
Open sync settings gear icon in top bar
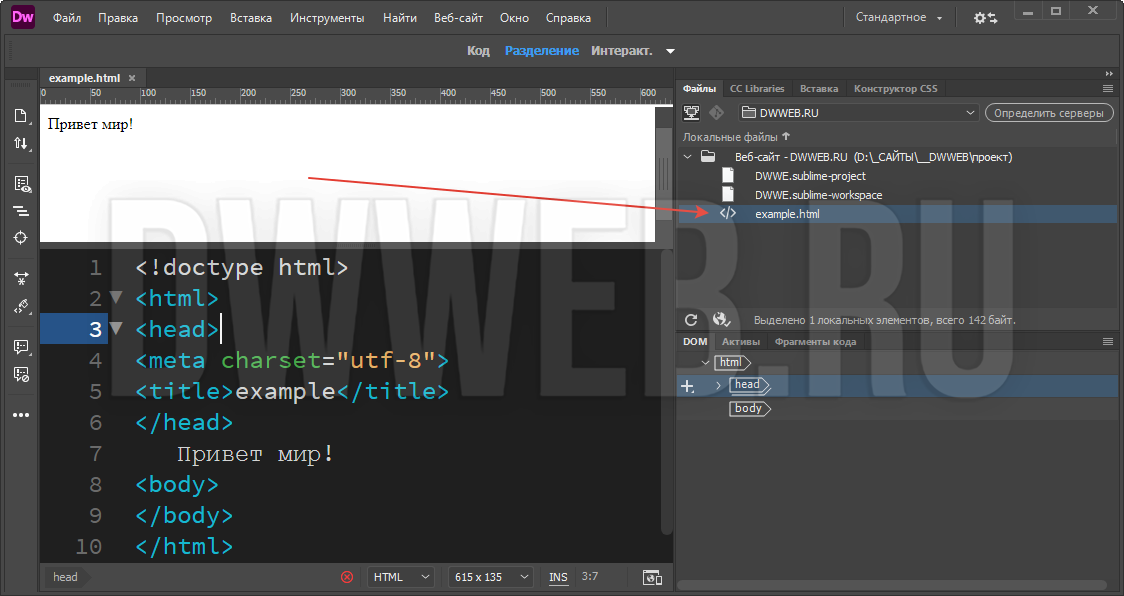985,18
